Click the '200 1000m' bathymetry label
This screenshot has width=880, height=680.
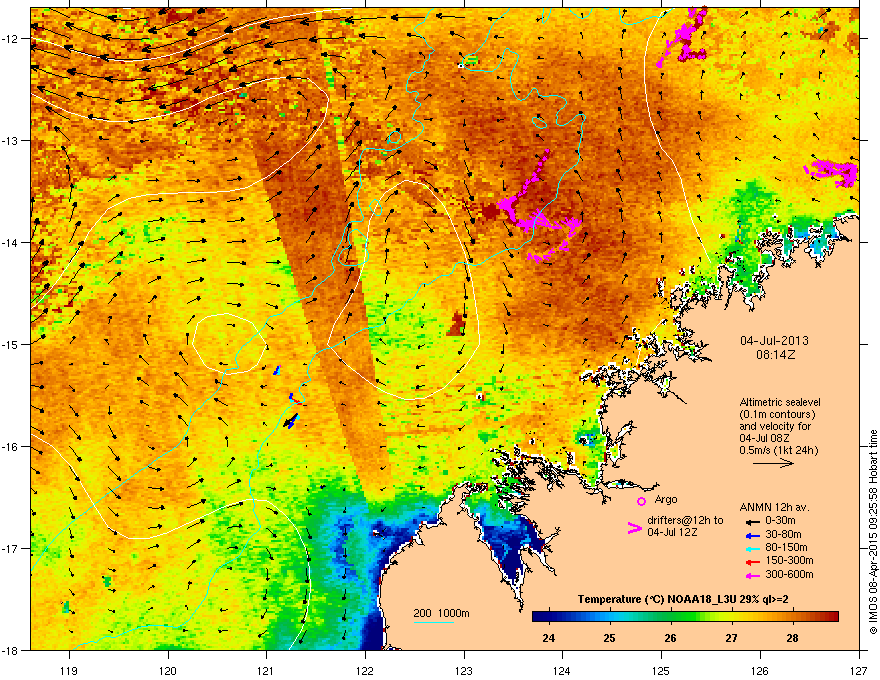coord(441,613)
